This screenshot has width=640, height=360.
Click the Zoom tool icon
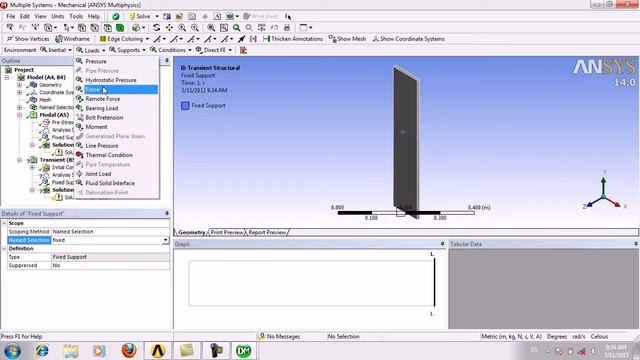(182, 27)
